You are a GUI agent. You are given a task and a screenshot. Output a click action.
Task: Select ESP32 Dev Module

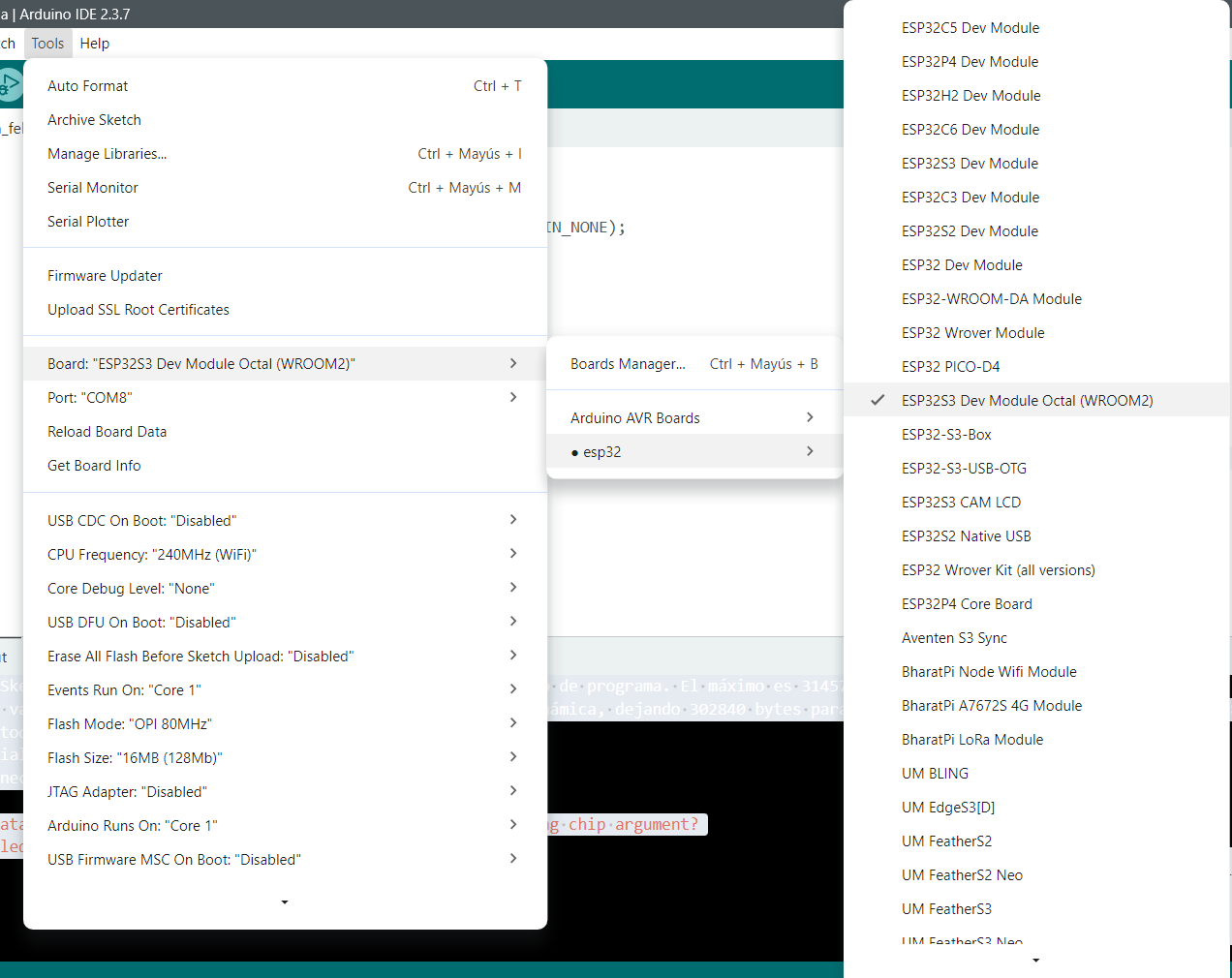point(1037,265)
